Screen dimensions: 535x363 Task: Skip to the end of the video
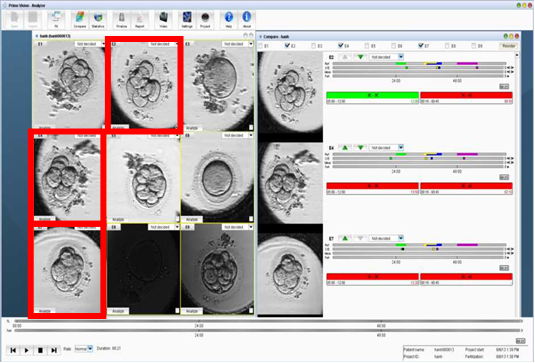(x=54, y=350)
